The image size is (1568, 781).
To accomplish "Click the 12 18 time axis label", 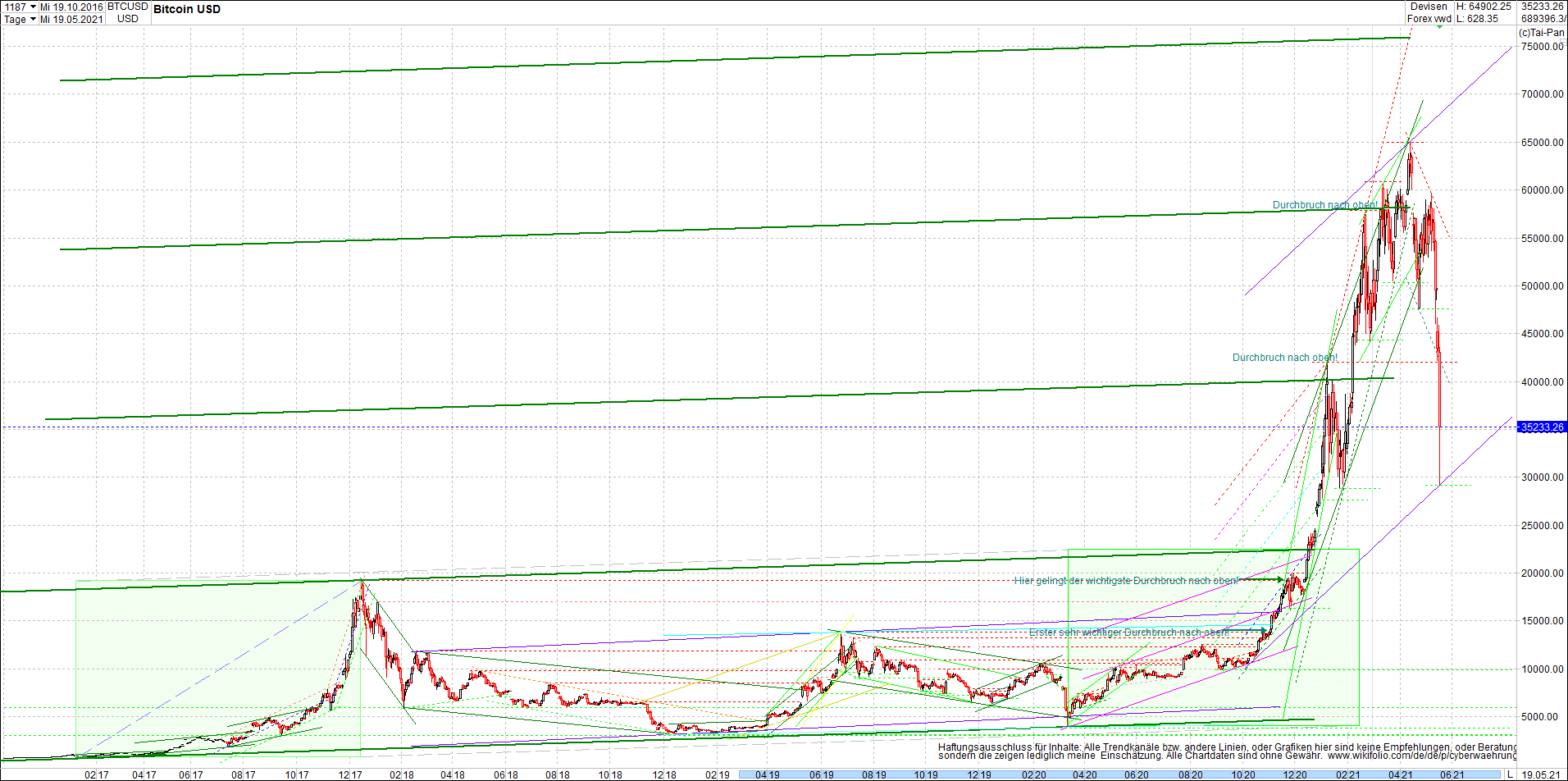I will pos(664,775).
